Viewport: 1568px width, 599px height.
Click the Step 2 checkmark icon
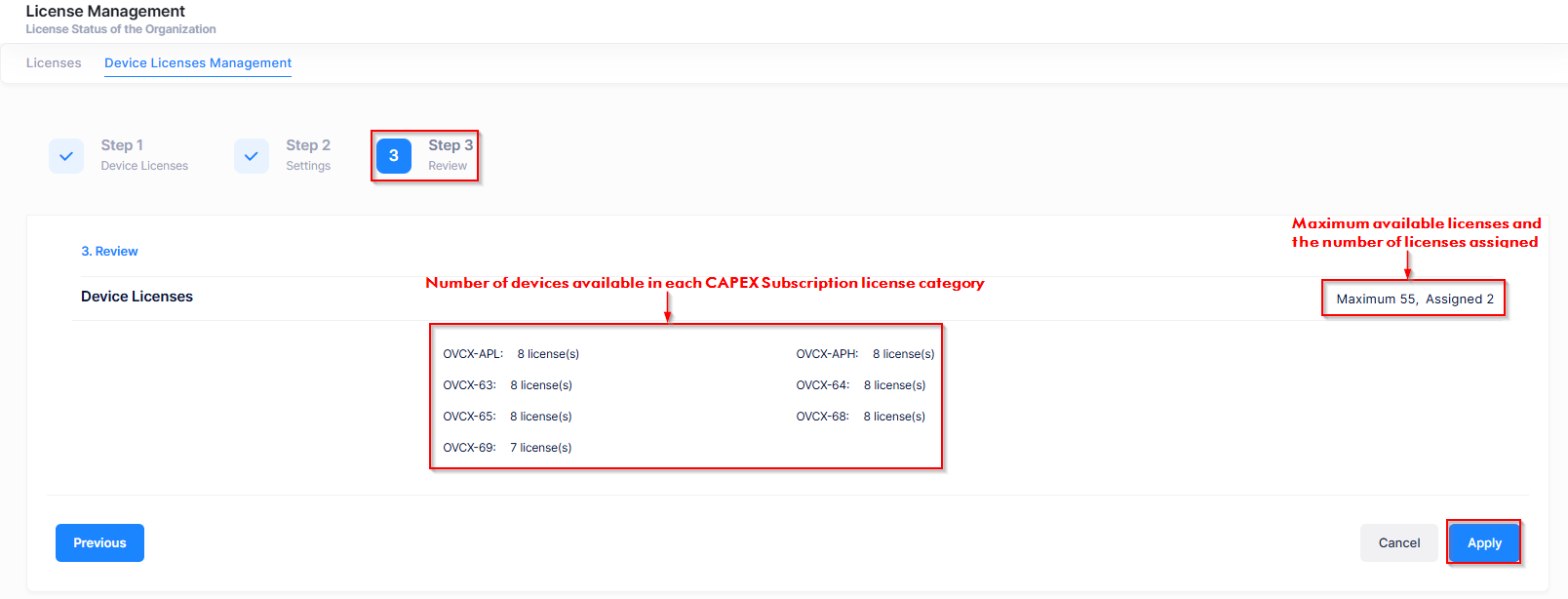[252, 156]
